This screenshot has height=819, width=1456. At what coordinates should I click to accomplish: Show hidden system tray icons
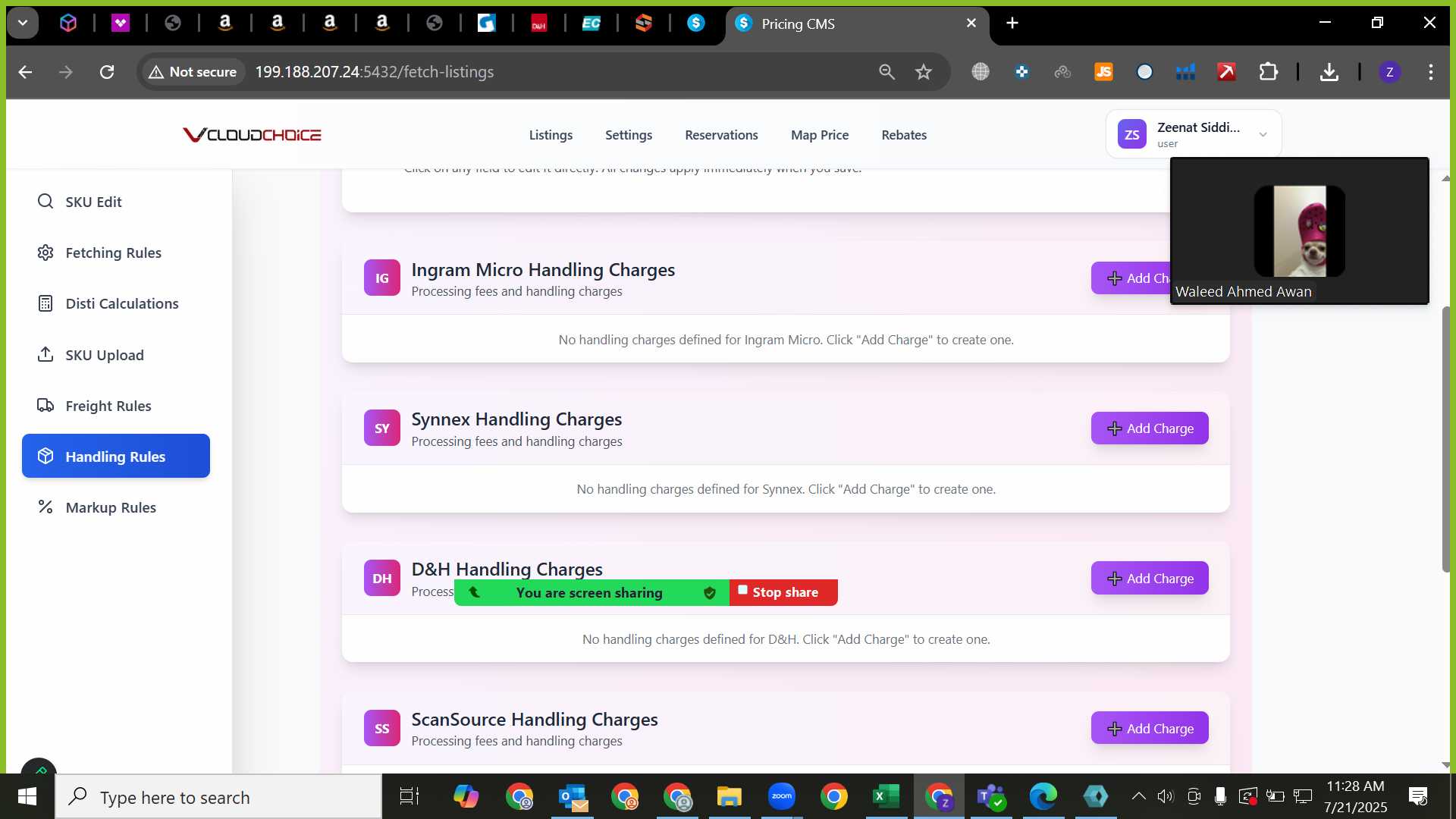coord(1138,796)
